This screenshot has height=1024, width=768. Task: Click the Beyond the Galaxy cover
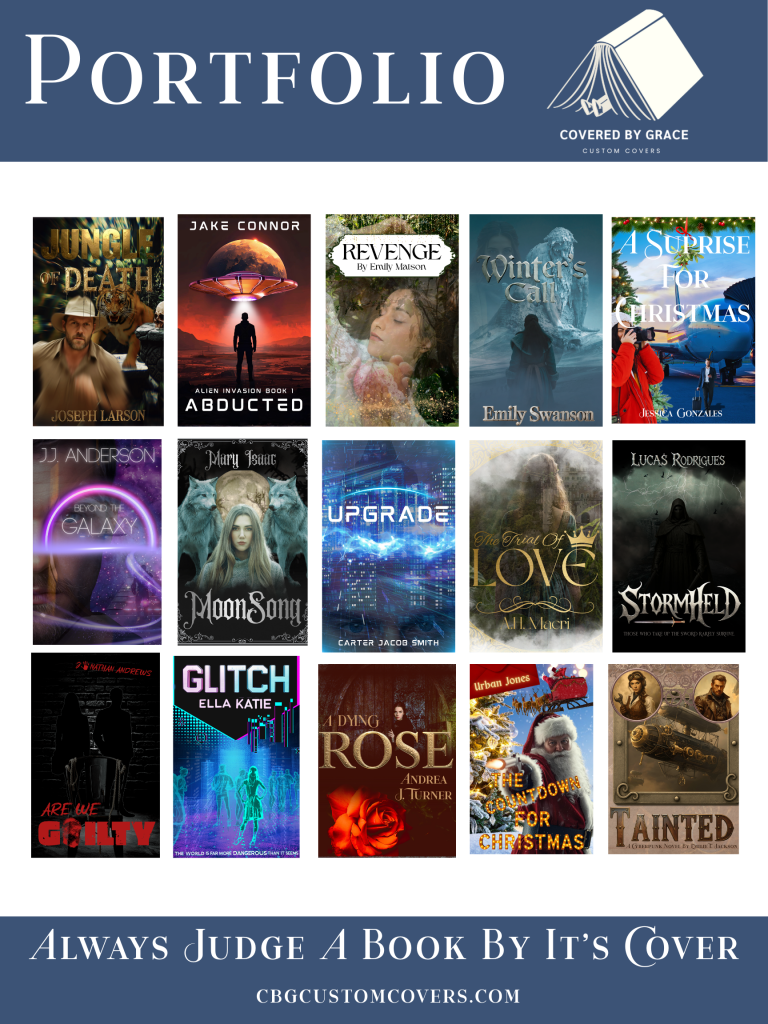97,541
